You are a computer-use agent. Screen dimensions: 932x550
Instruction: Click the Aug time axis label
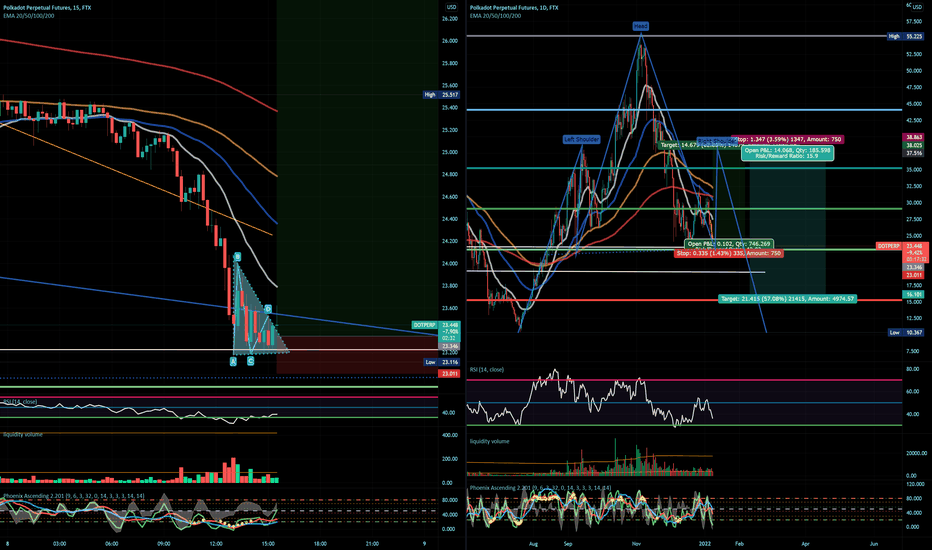click(533, 543)
